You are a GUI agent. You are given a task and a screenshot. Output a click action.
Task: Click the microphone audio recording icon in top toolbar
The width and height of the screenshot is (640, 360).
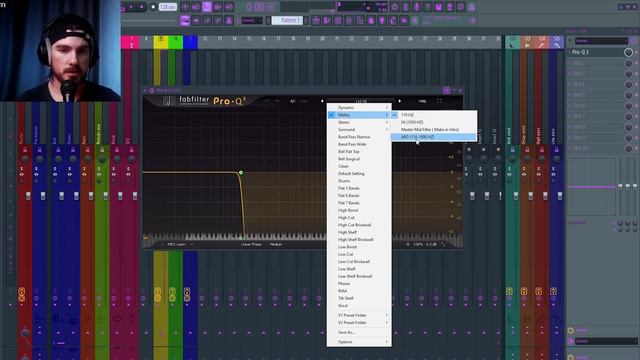click(x=416, y=7)
